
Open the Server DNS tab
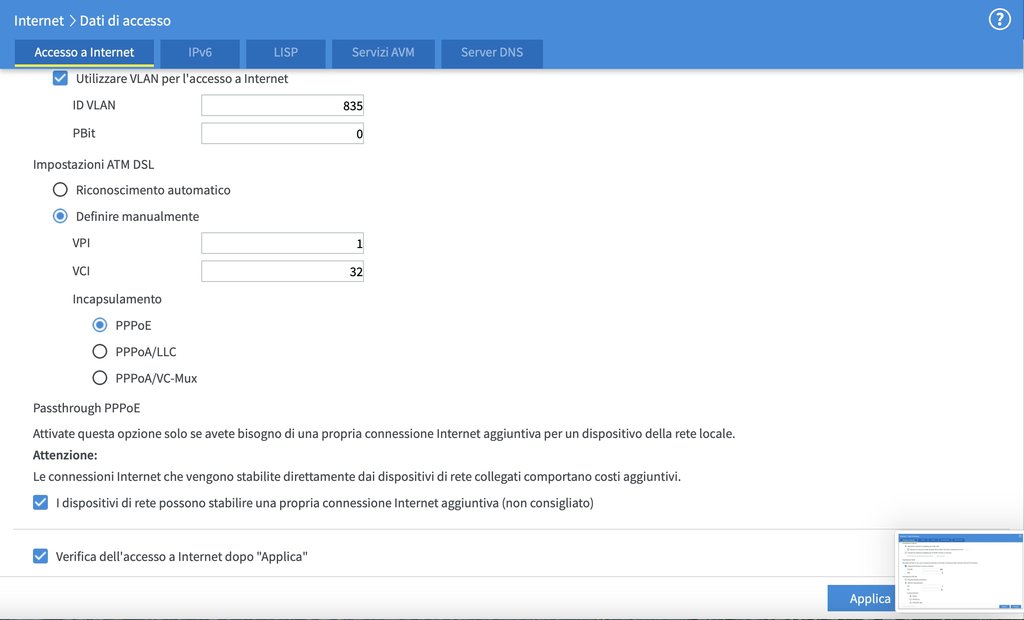492,53
